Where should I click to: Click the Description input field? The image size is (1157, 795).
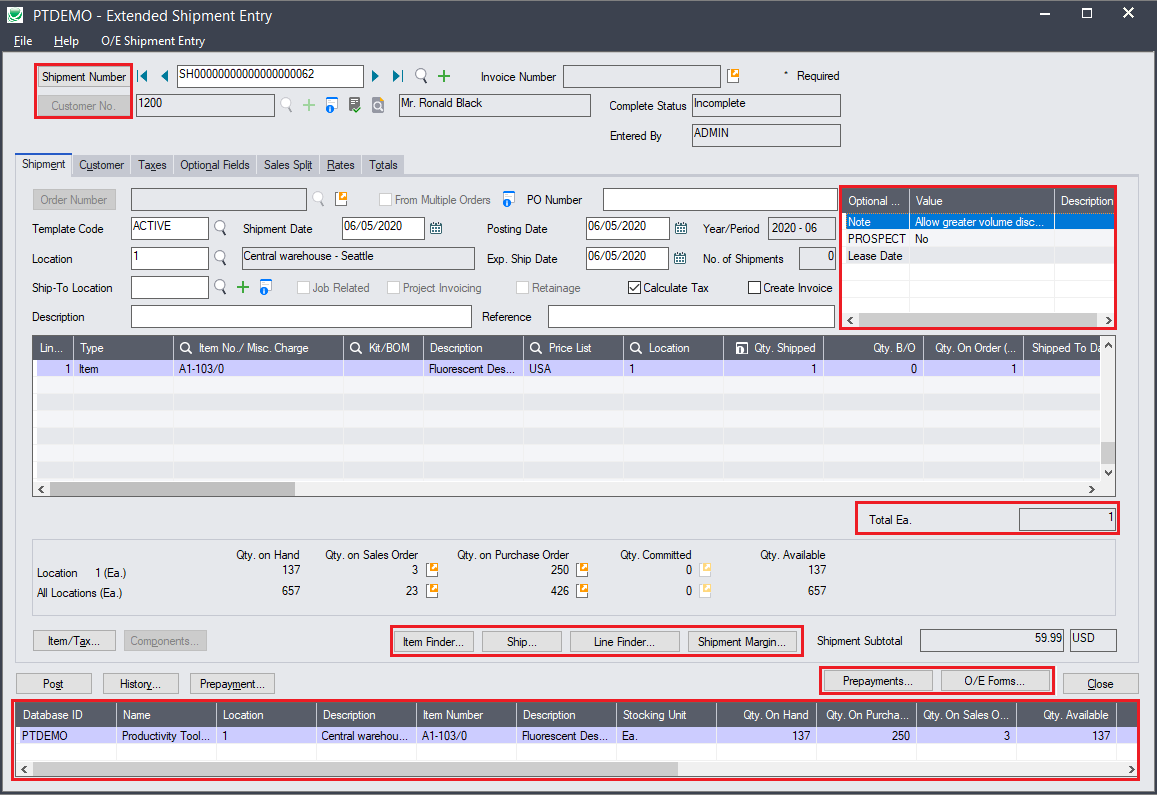[301, 317]
